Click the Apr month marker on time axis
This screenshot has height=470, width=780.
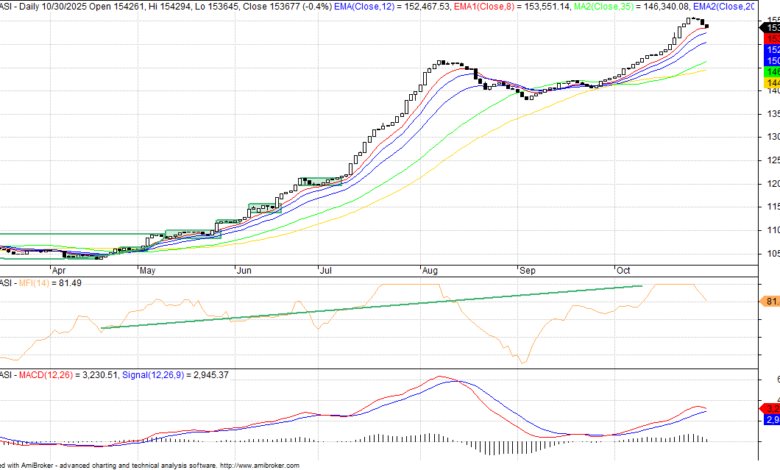tap(58, 270)
